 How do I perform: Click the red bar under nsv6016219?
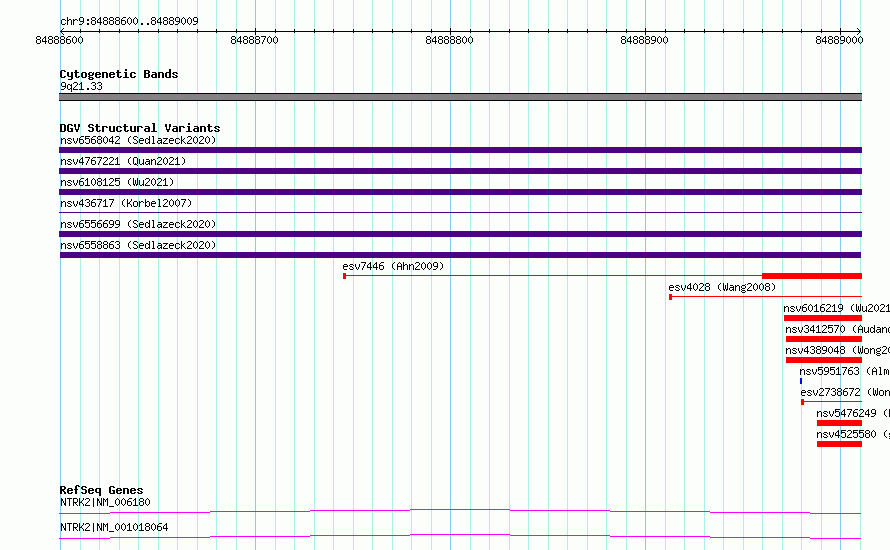(823, 318)
